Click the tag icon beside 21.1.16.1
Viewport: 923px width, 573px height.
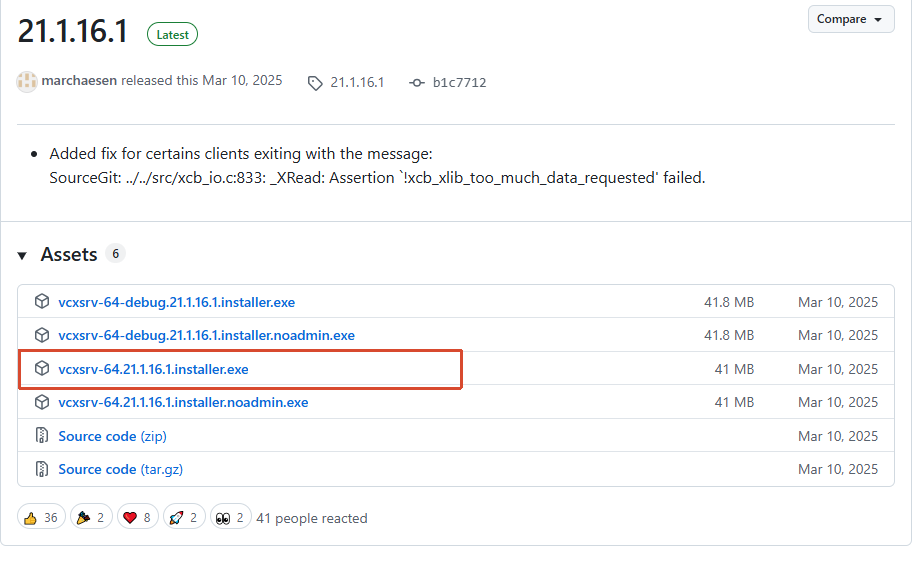pyautogui.click(x=316, y=83)
